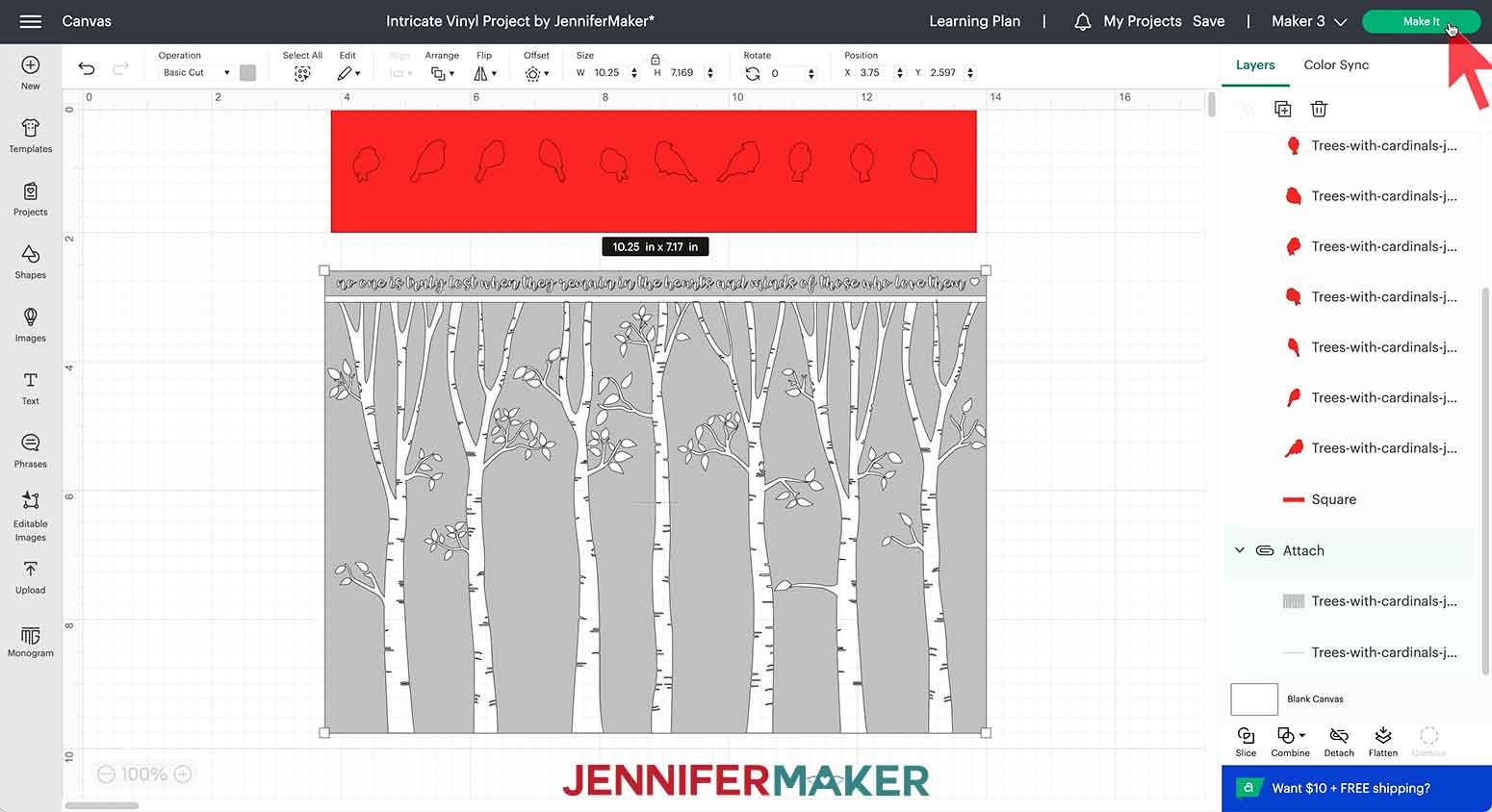Open the Edit pencil tool
The height and width of the screenshot is (812, 1492).
[x=347, y=73]
